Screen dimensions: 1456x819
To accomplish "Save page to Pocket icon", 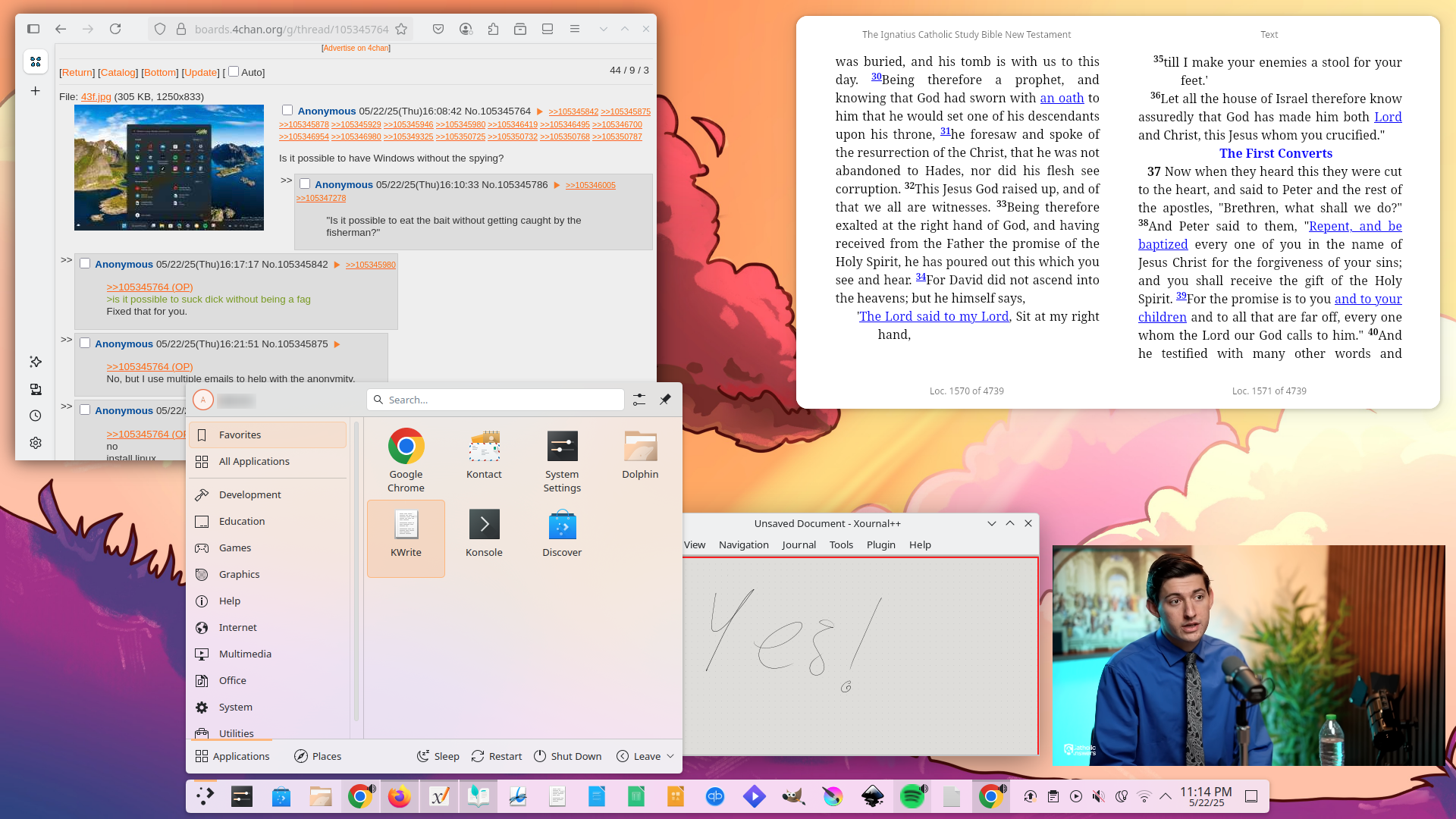I will pos(438,29).
